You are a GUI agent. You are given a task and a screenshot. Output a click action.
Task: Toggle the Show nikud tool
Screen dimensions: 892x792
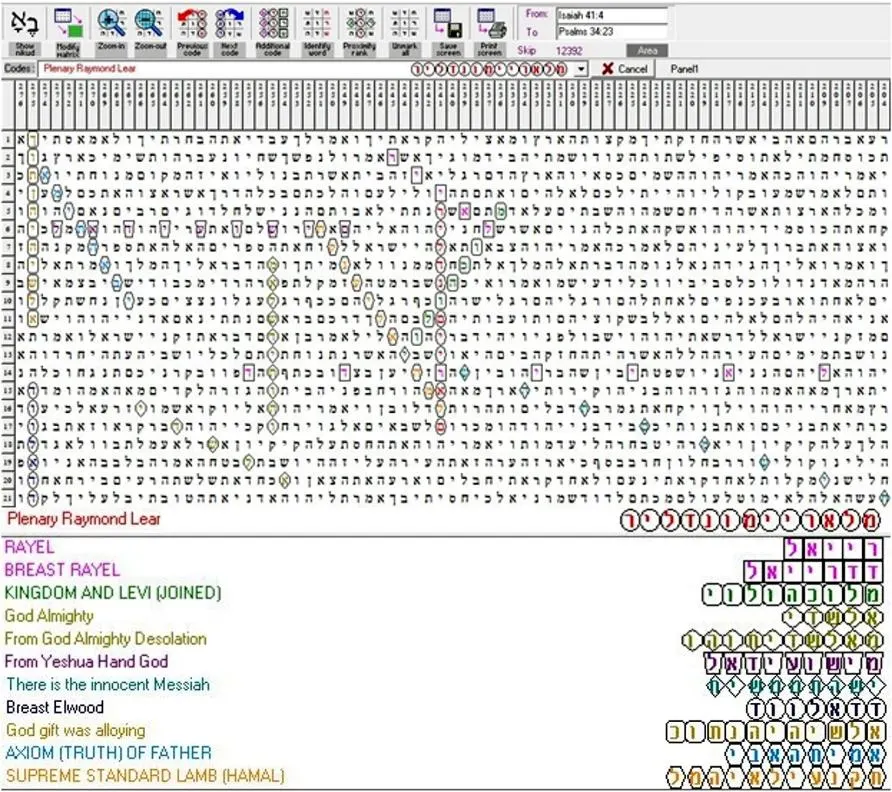point(24,32)
